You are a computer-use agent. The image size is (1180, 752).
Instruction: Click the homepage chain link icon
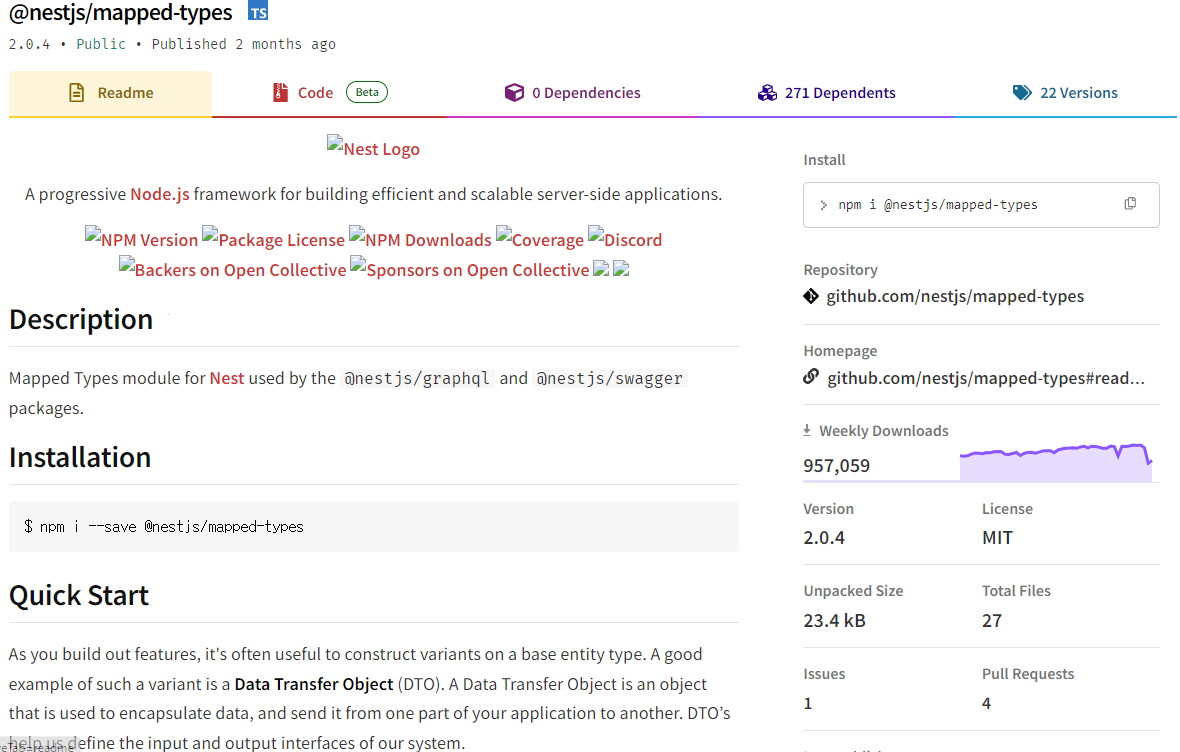pyautogui.click(x=811, y=376)
